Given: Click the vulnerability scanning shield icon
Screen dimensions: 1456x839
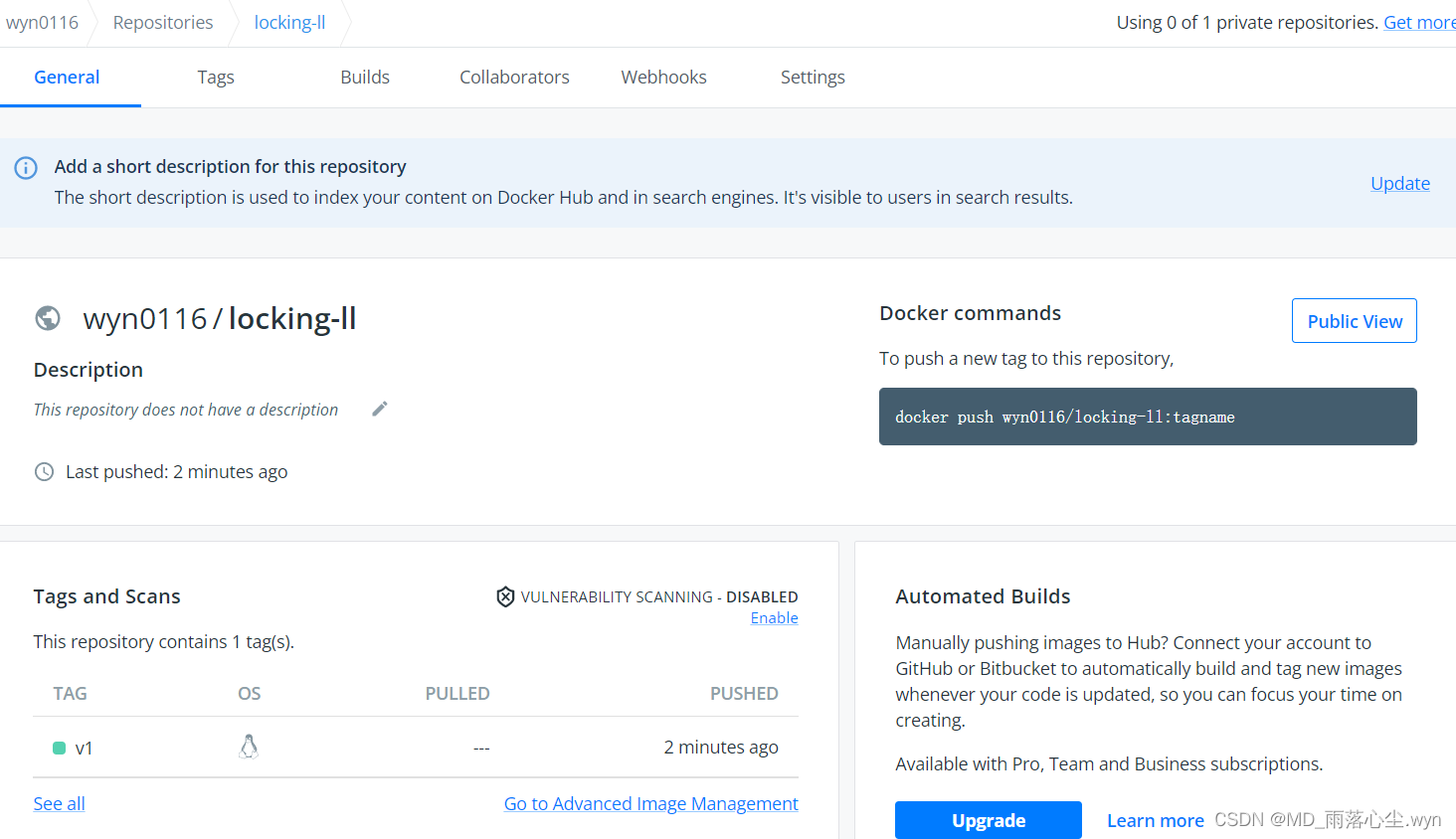Looking at the screenshot, I should [x=505, y=596].
